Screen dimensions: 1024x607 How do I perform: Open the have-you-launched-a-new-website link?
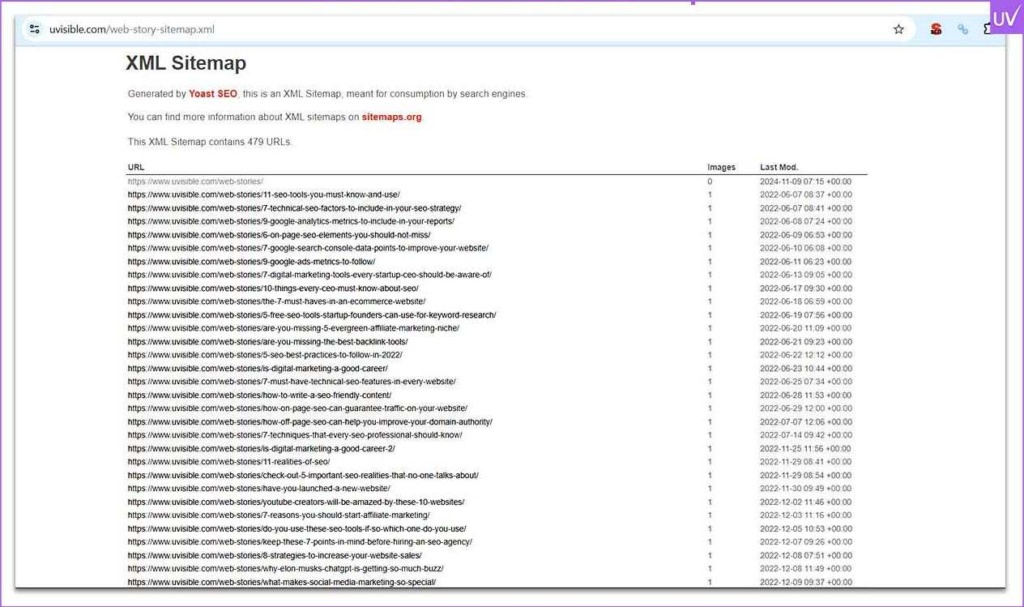point(258,488)
